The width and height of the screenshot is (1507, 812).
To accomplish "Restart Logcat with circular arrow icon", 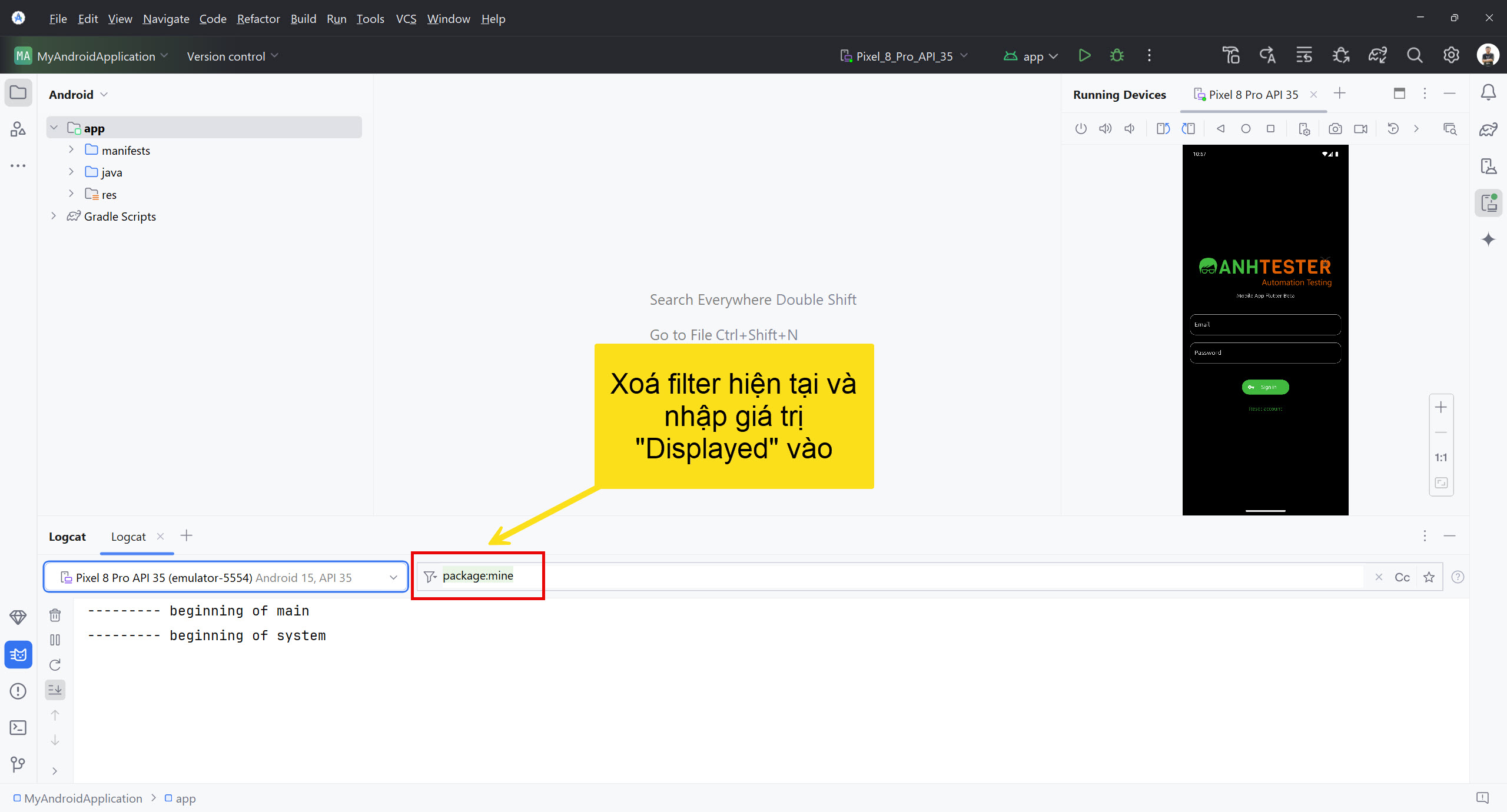I will [55, 665].
